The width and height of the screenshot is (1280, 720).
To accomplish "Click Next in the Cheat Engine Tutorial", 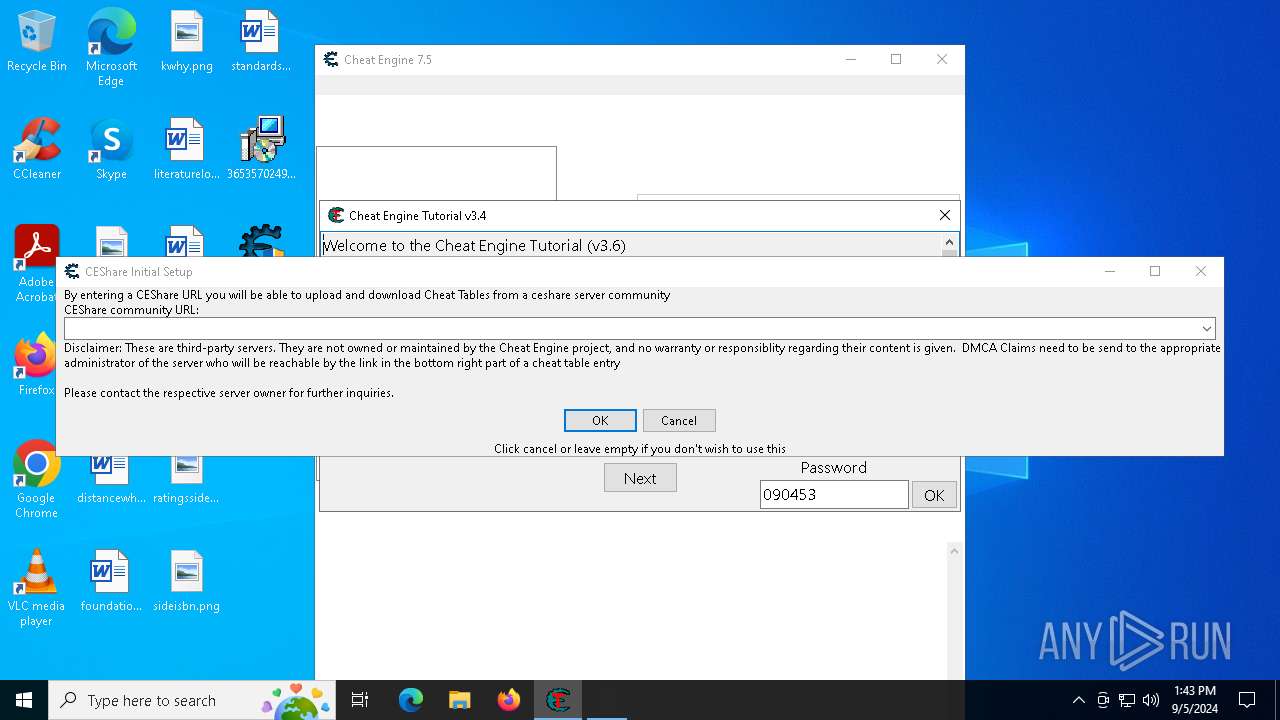I will [640, 478].
